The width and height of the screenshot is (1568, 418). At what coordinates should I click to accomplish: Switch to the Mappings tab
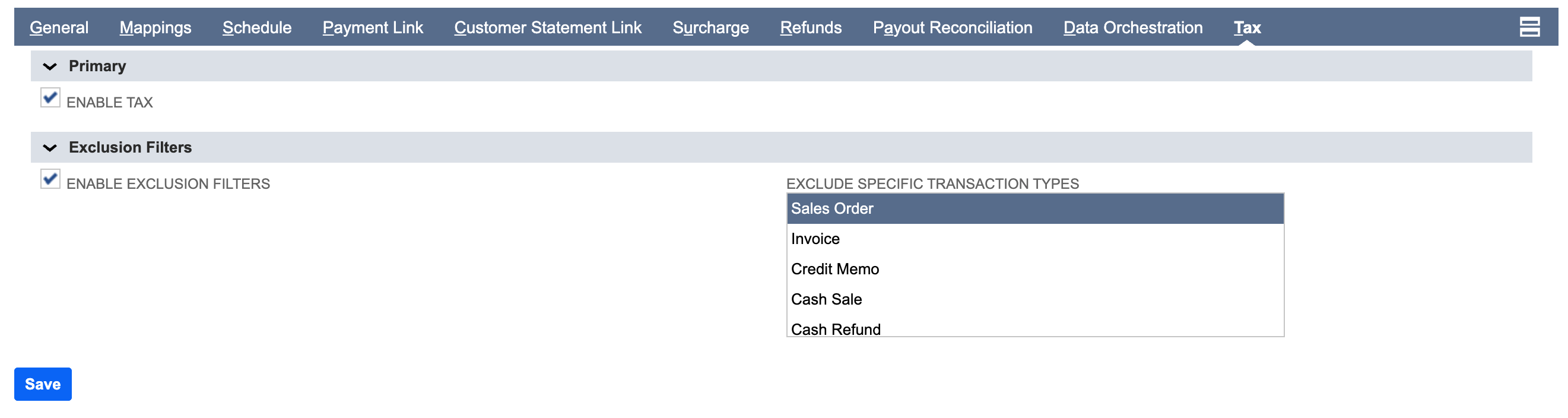pos(155,28)
